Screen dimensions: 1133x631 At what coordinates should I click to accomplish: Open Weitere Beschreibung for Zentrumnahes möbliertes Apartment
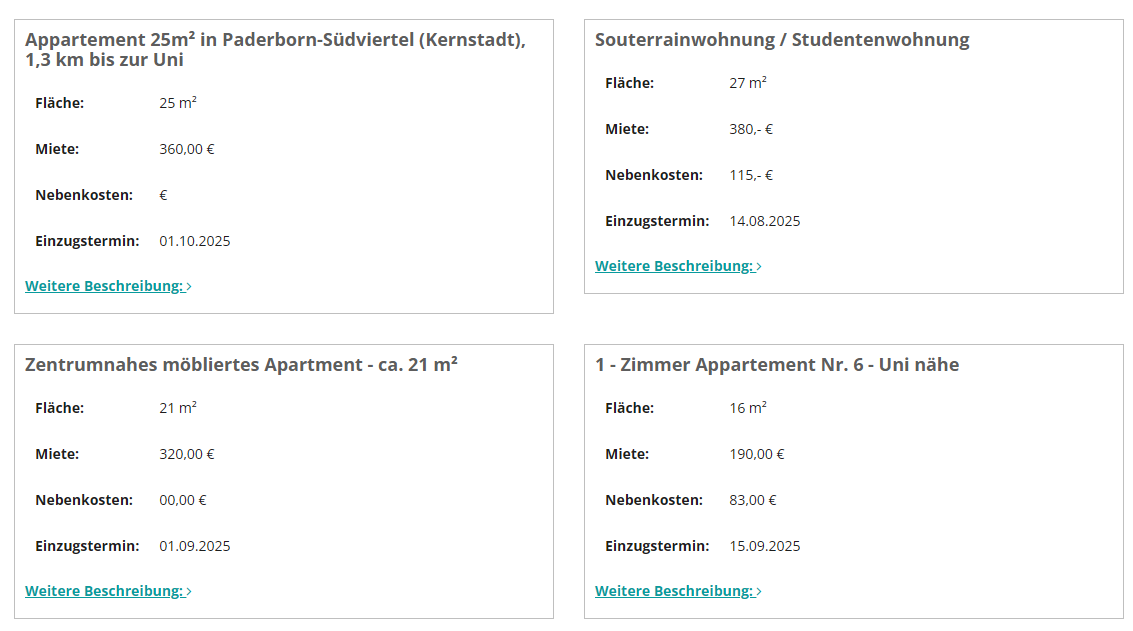pos(104,591)
